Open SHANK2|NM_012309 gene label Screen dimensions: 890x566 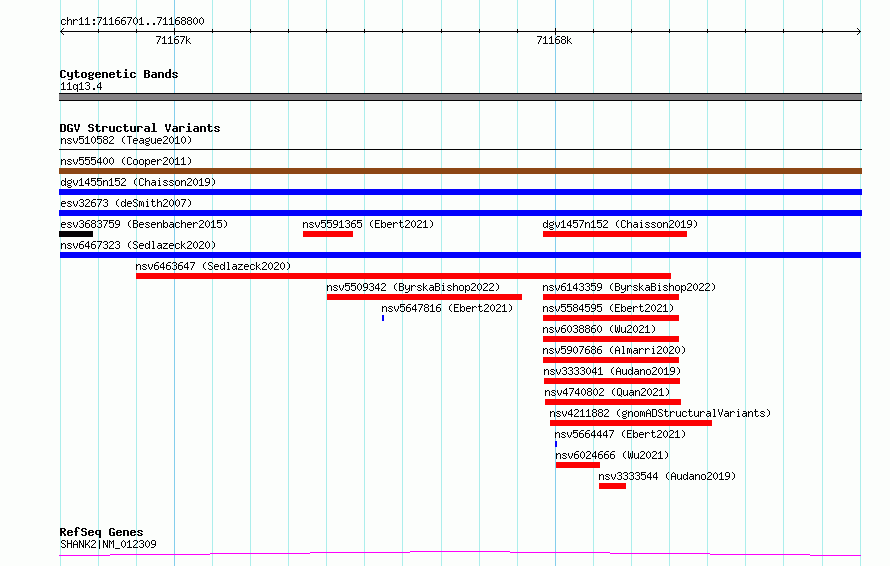tap(108, 544)
